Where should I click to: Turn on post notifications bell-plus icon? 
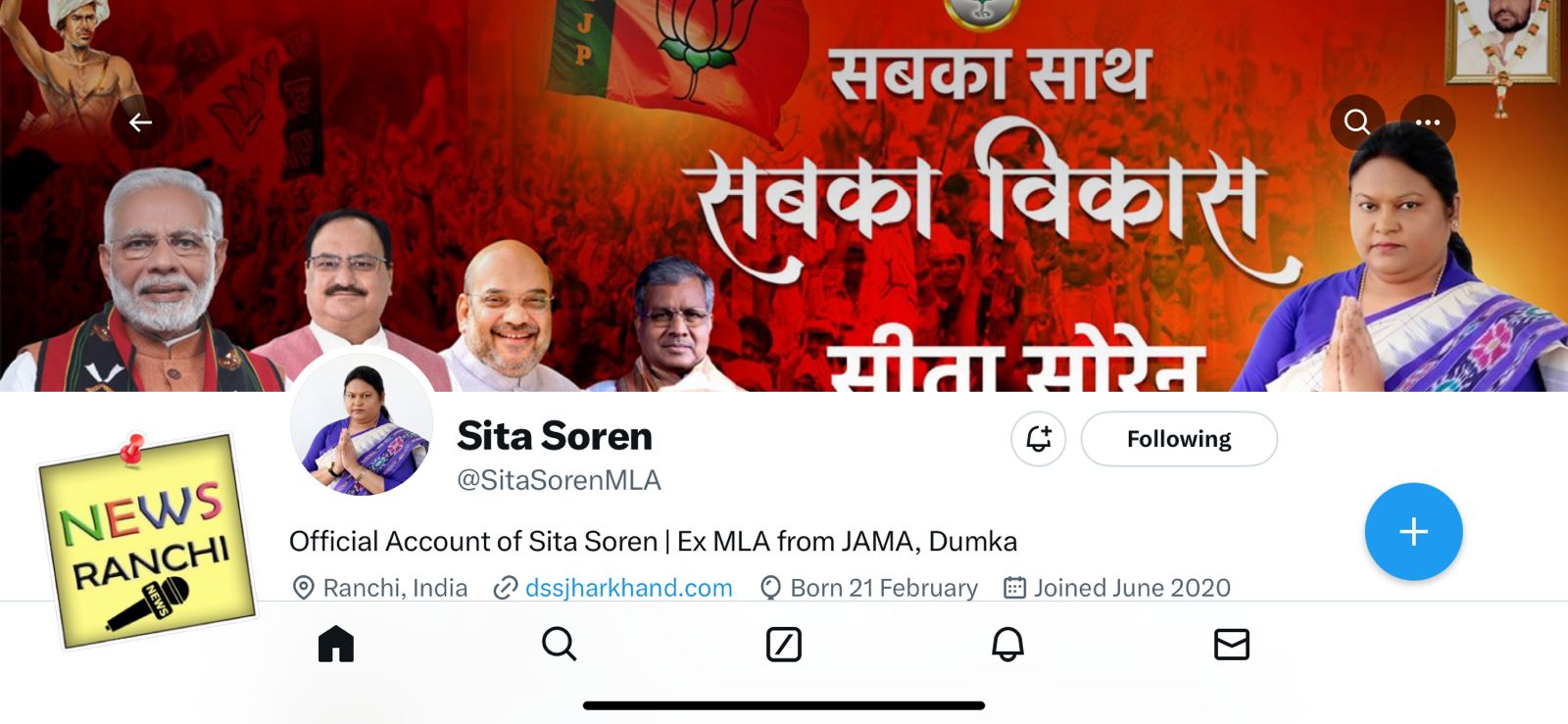click(x=1039, y=439)
